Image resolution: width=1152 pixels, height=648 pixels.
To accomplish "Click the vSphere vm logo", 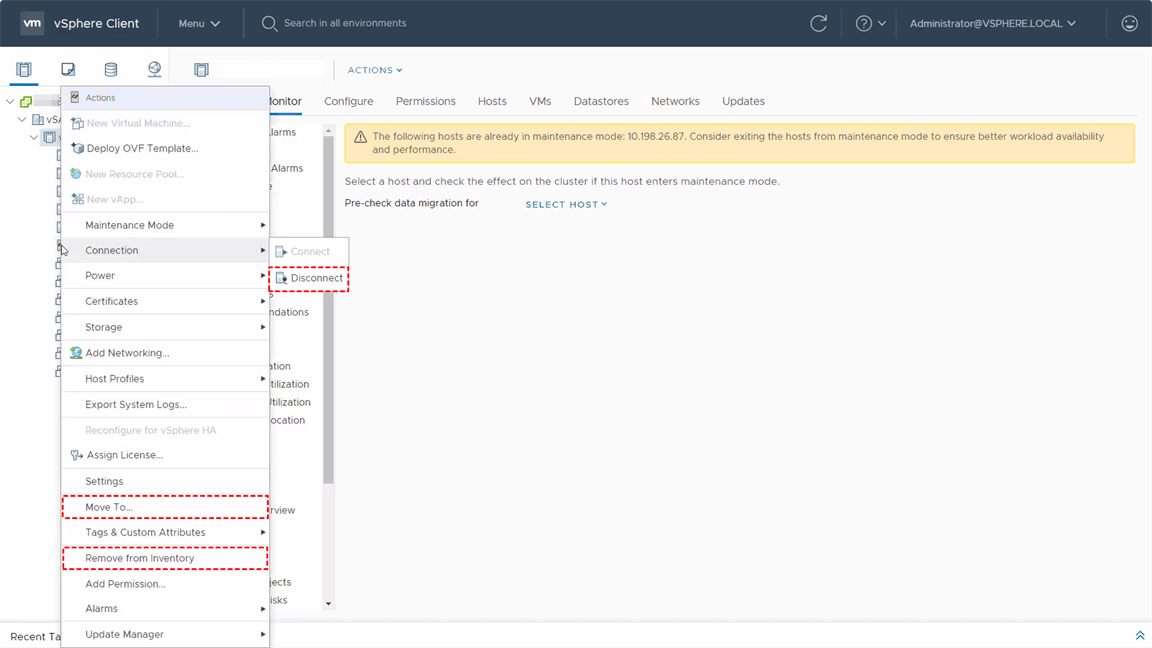I will click(x=32, y=23).
